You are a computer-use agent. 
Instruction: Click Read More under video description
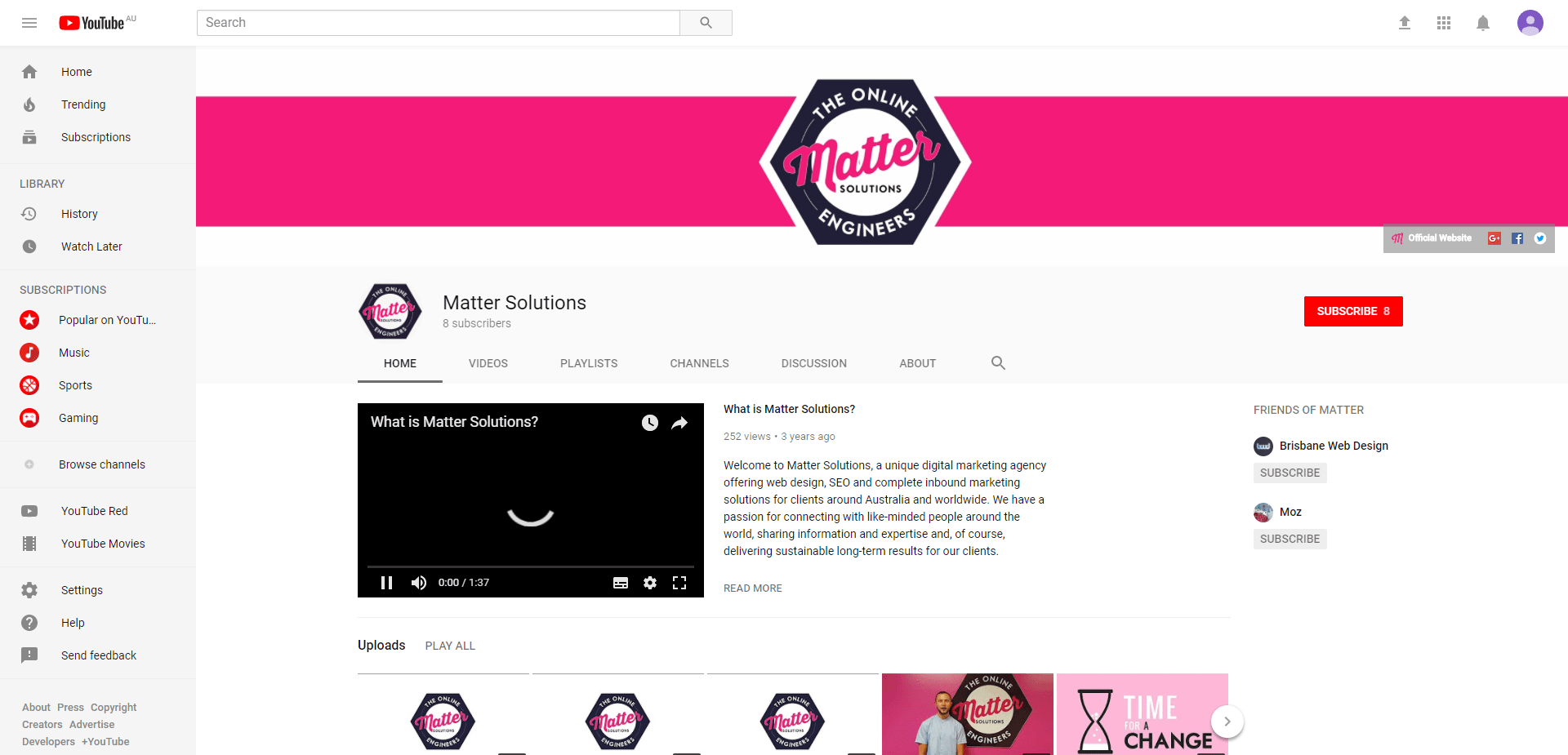[x=753, y=588]
